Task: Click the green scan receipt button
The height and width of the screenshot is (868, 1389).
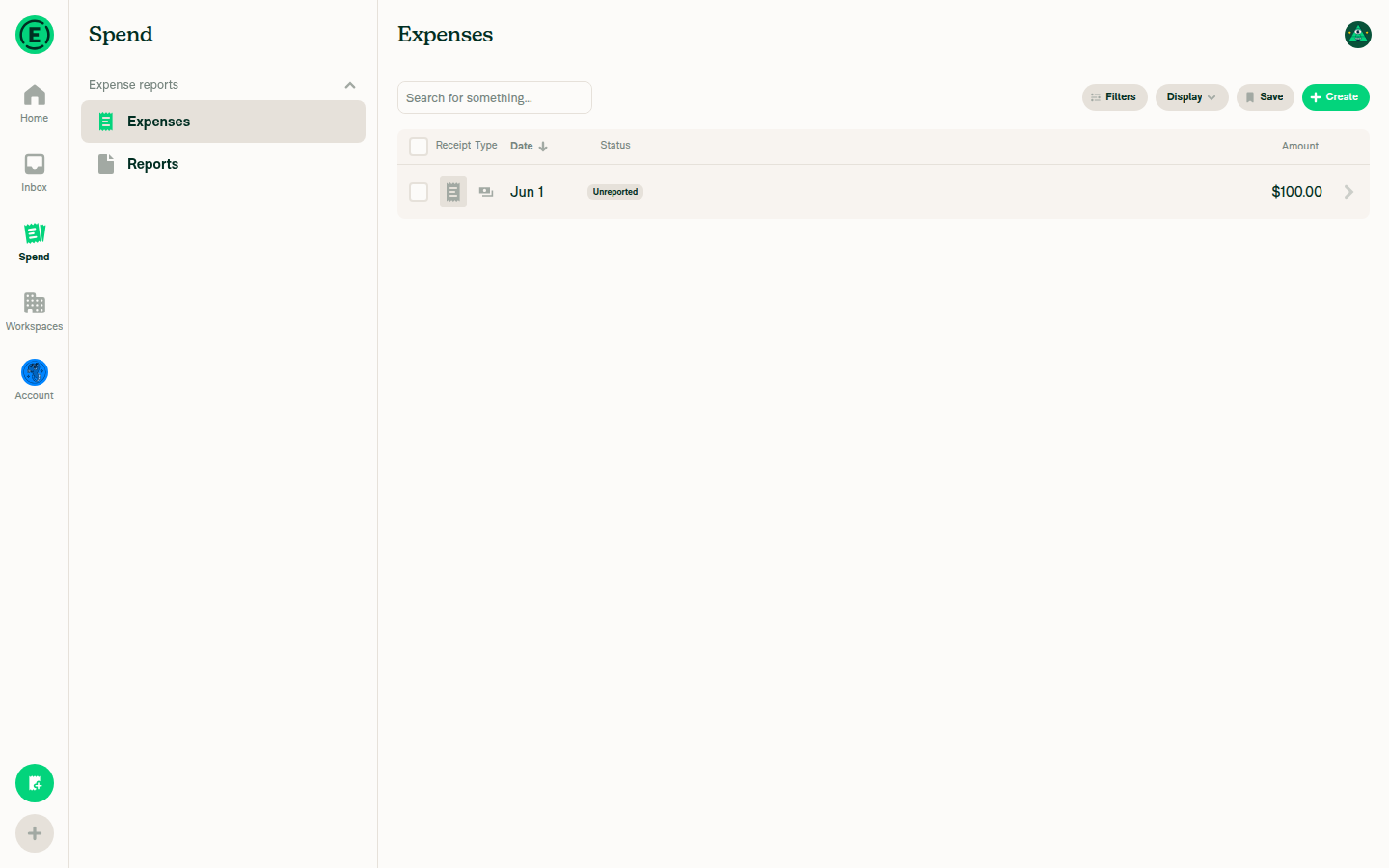Action: click(x=35, y=783)
